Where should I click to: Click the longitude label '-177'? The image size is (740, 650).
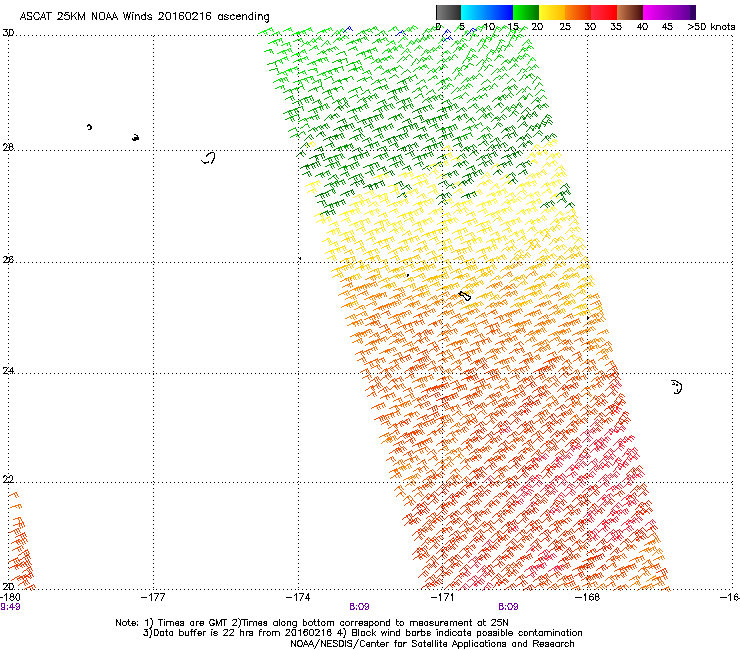[153, 597]
